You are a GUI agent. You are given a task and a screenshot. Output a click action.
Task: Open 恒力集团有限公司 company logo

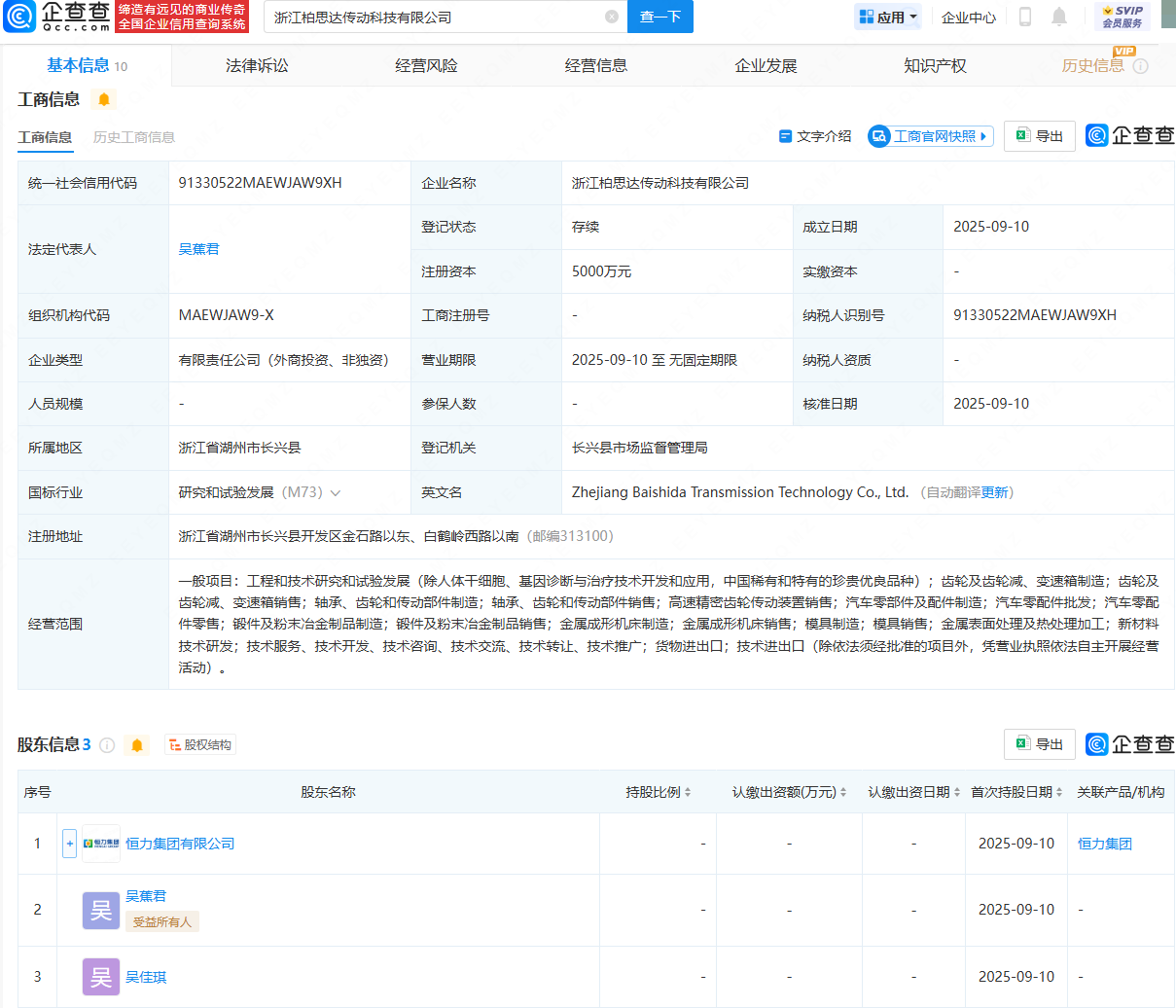click(x=101, y=844)
